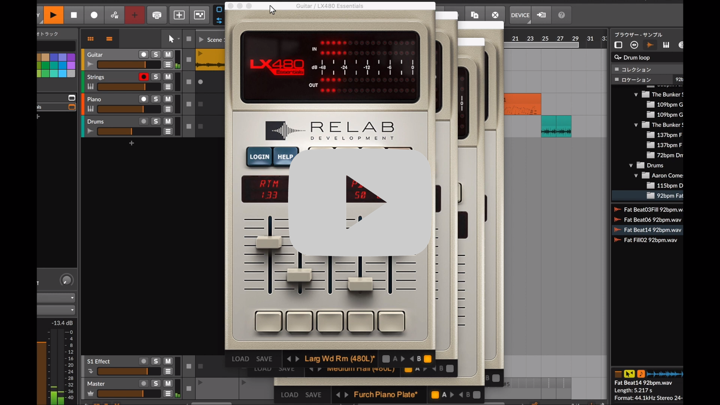The height and width of the screenshot is (405, 720).
Task: Click fifth square button under LX480 faders
Action: 391,321
